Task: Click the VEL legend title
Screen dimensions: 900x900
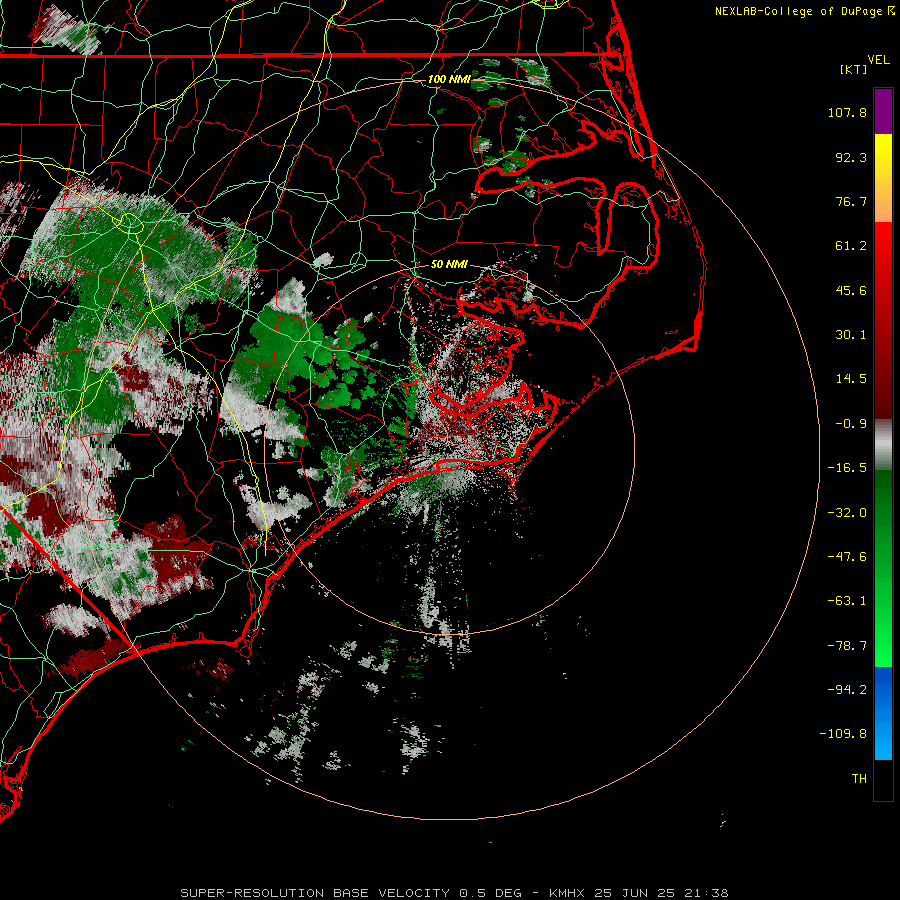Action: (x=878, y=60)
